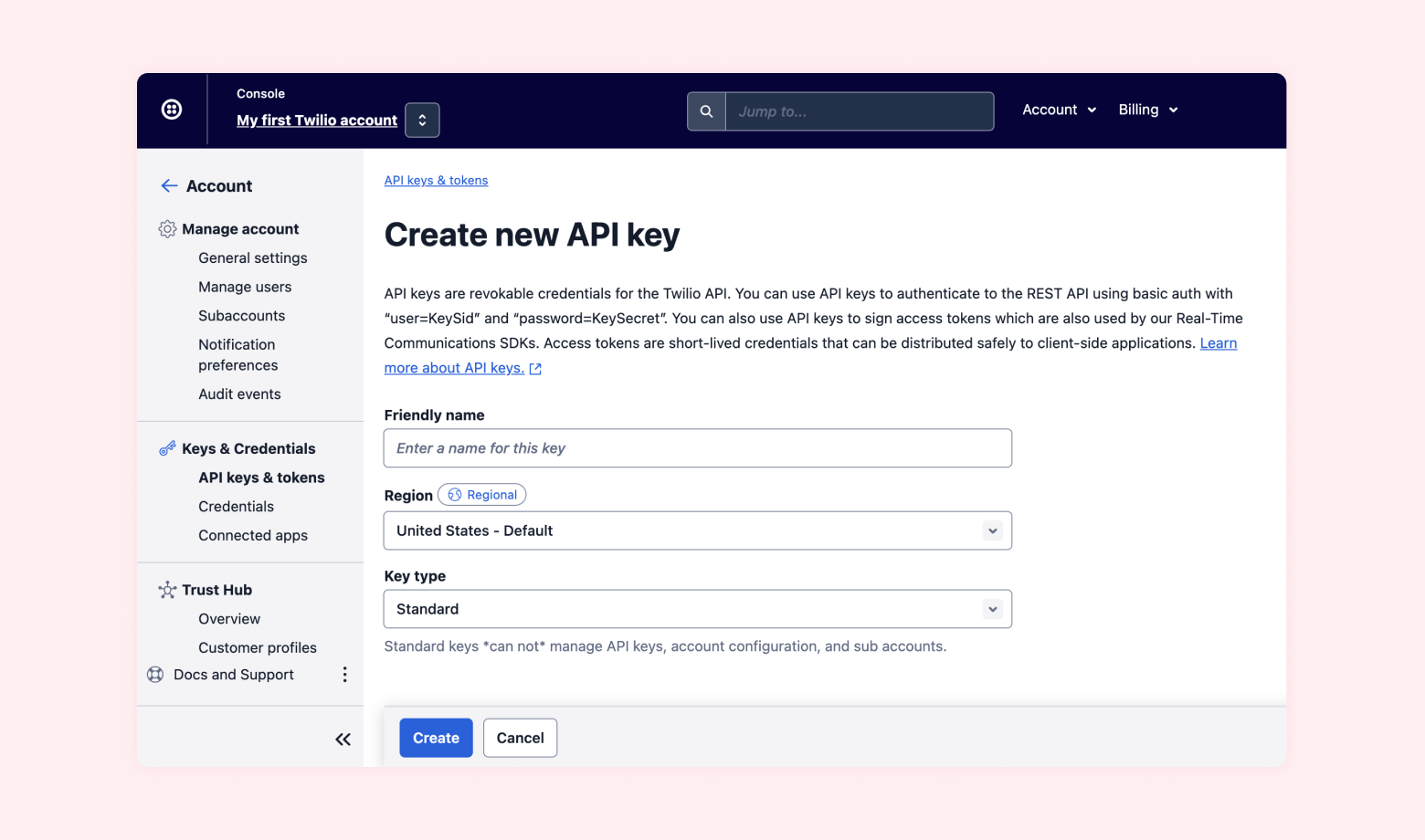1425x840 pixels.
Task: Collapse the sidebar with double chevron
Action: [343, 740]
